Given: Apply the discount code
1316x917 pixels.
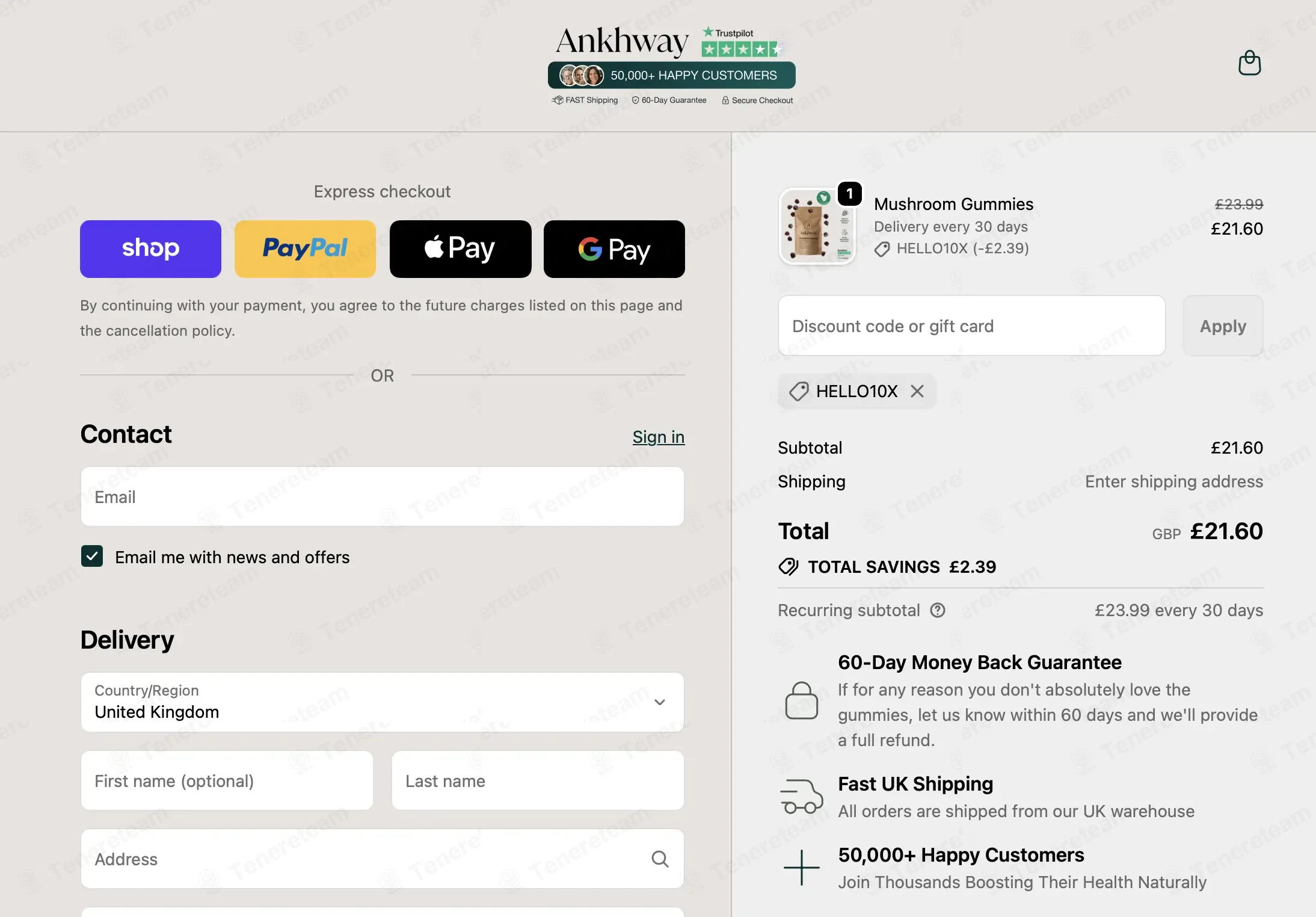Looking at the screenshot, I should [1223, 326].
